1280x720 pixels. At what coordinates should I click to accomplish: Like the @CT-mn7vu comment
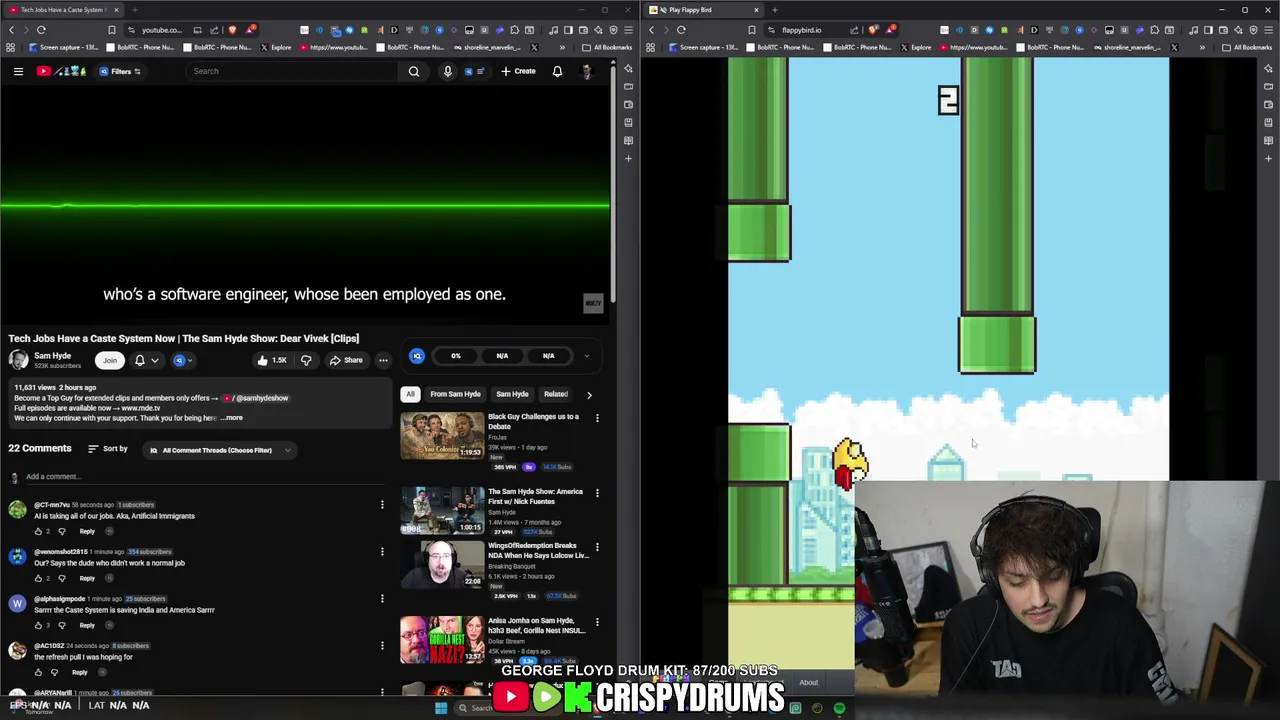tap(39, 531)
